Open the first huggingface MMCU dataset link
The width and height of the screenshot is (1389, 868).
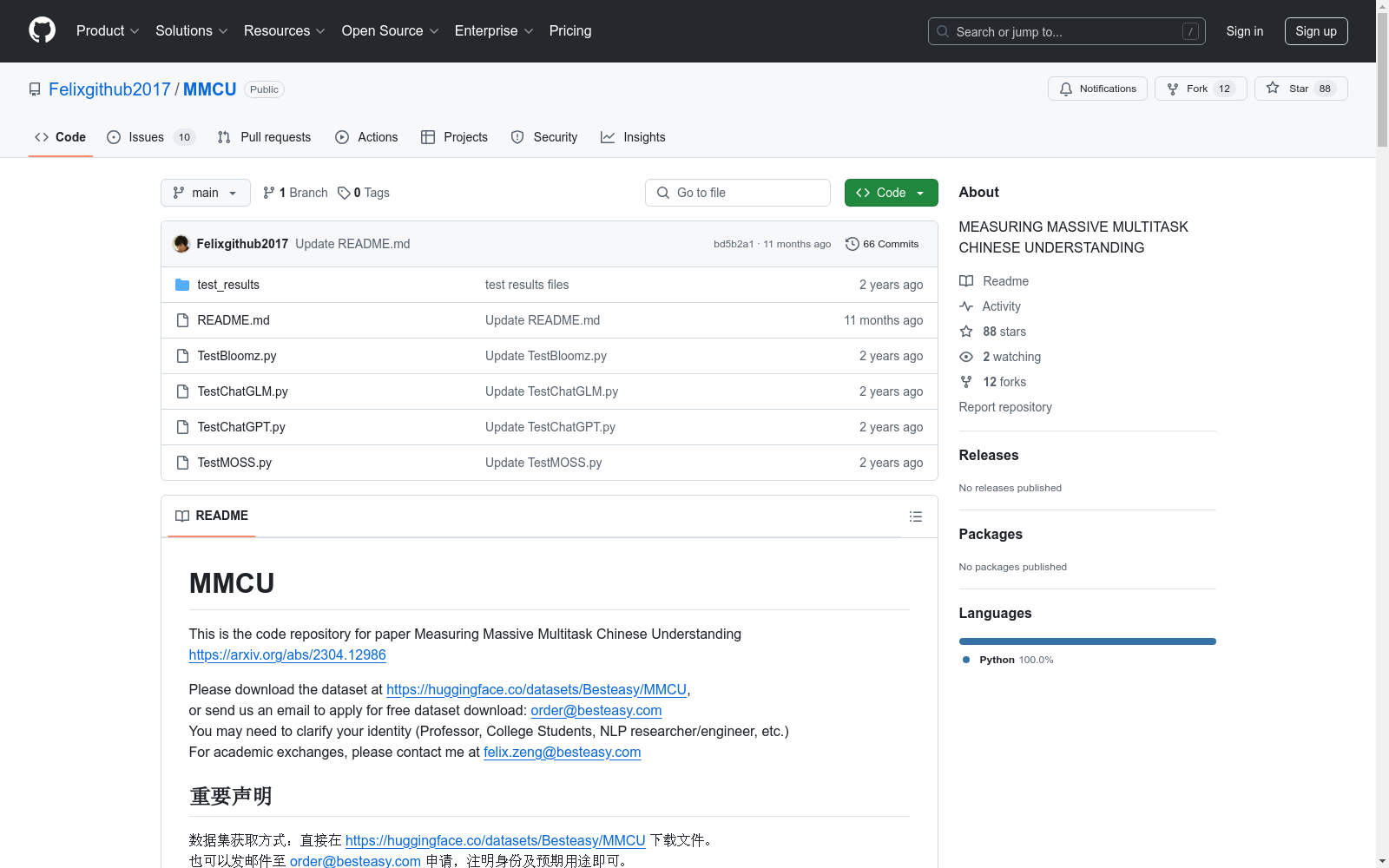pyautogui.click(x=537, y=690)
